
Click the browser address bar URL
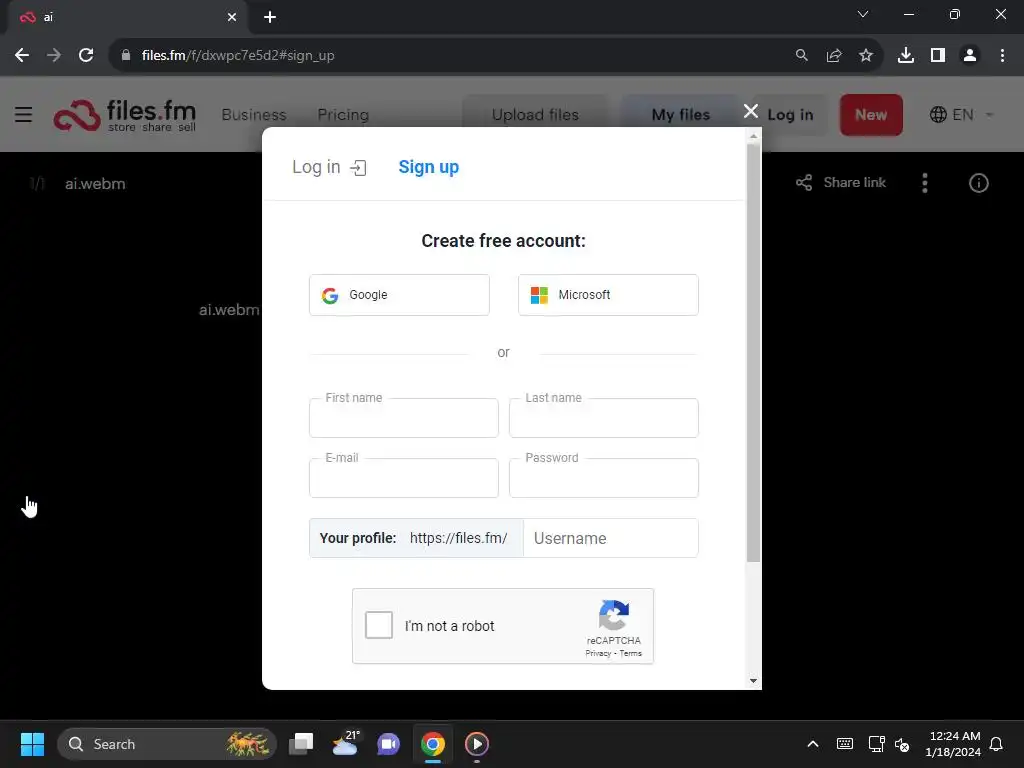click(238, 56)
